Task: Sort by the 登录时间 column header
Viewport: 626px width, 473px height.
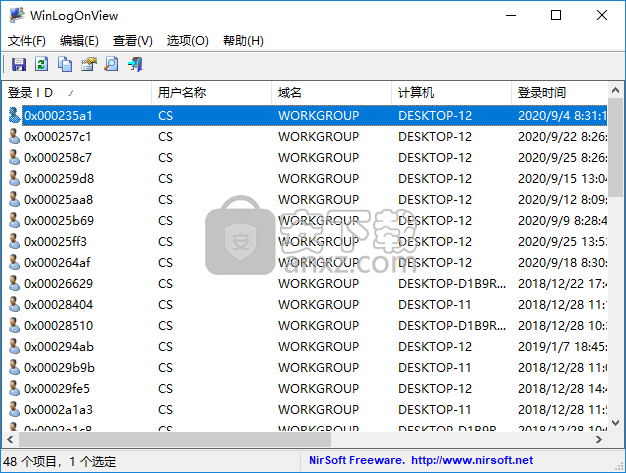Action: [x=559, y=93]
